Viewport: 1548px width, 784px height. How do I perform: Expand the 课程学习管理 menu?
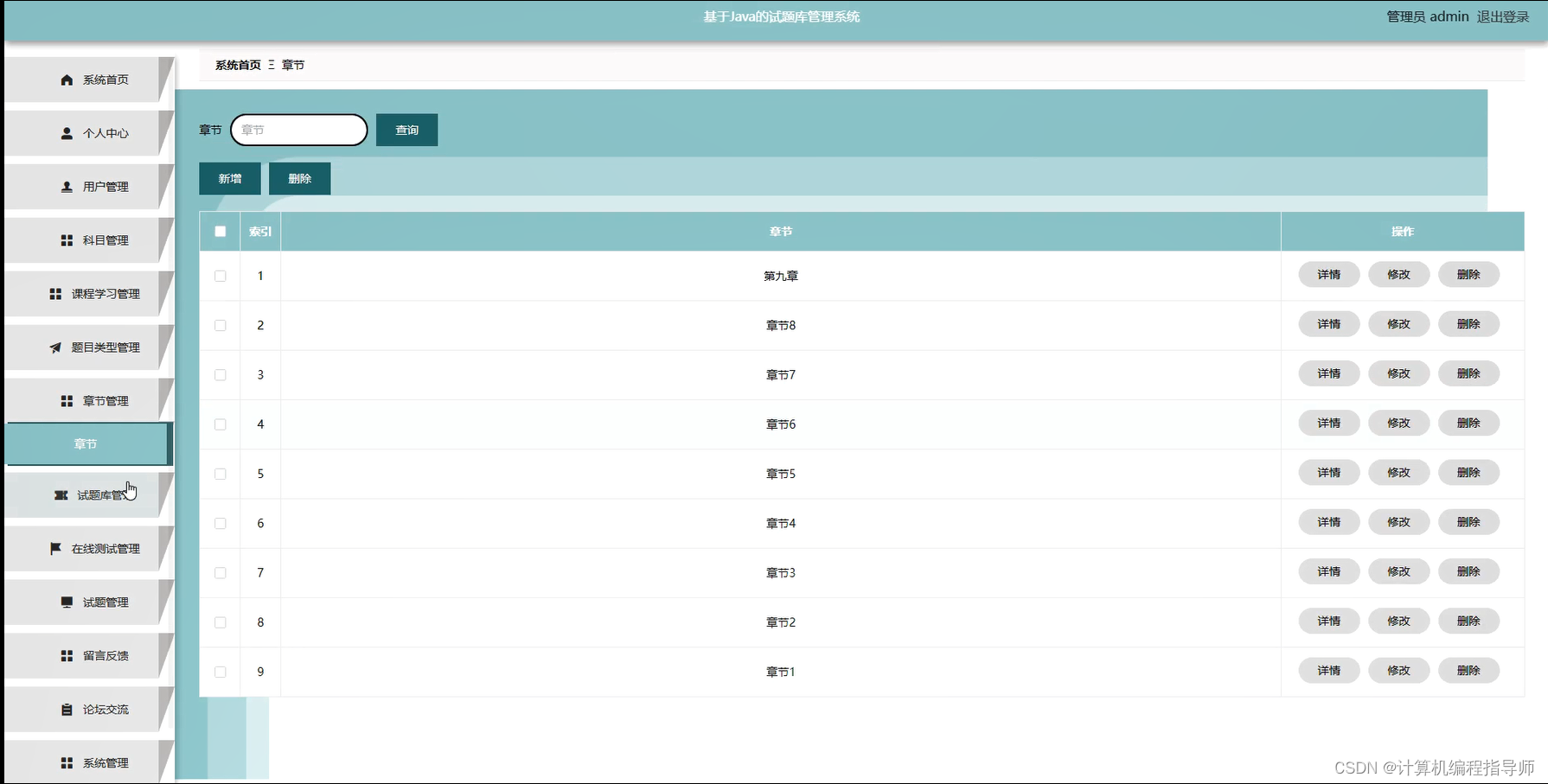pos(89,294)
